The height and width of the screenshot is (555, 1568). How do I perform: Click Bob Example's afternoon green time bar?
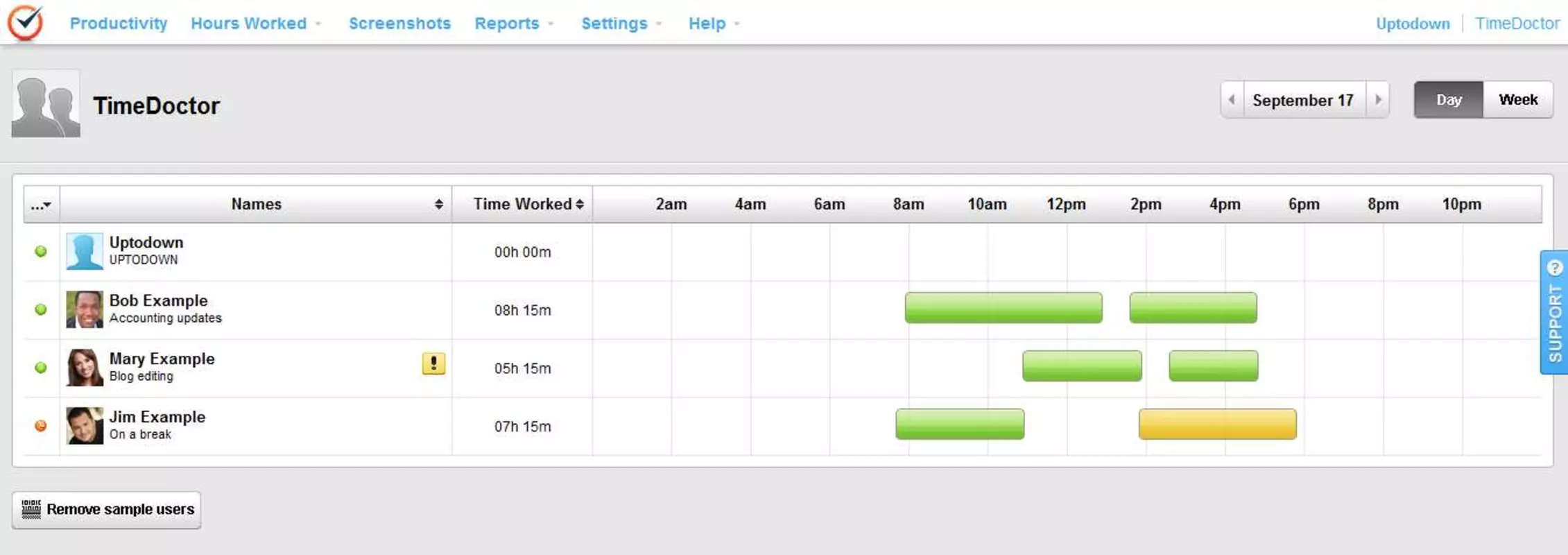click(x=1193, y=308)
